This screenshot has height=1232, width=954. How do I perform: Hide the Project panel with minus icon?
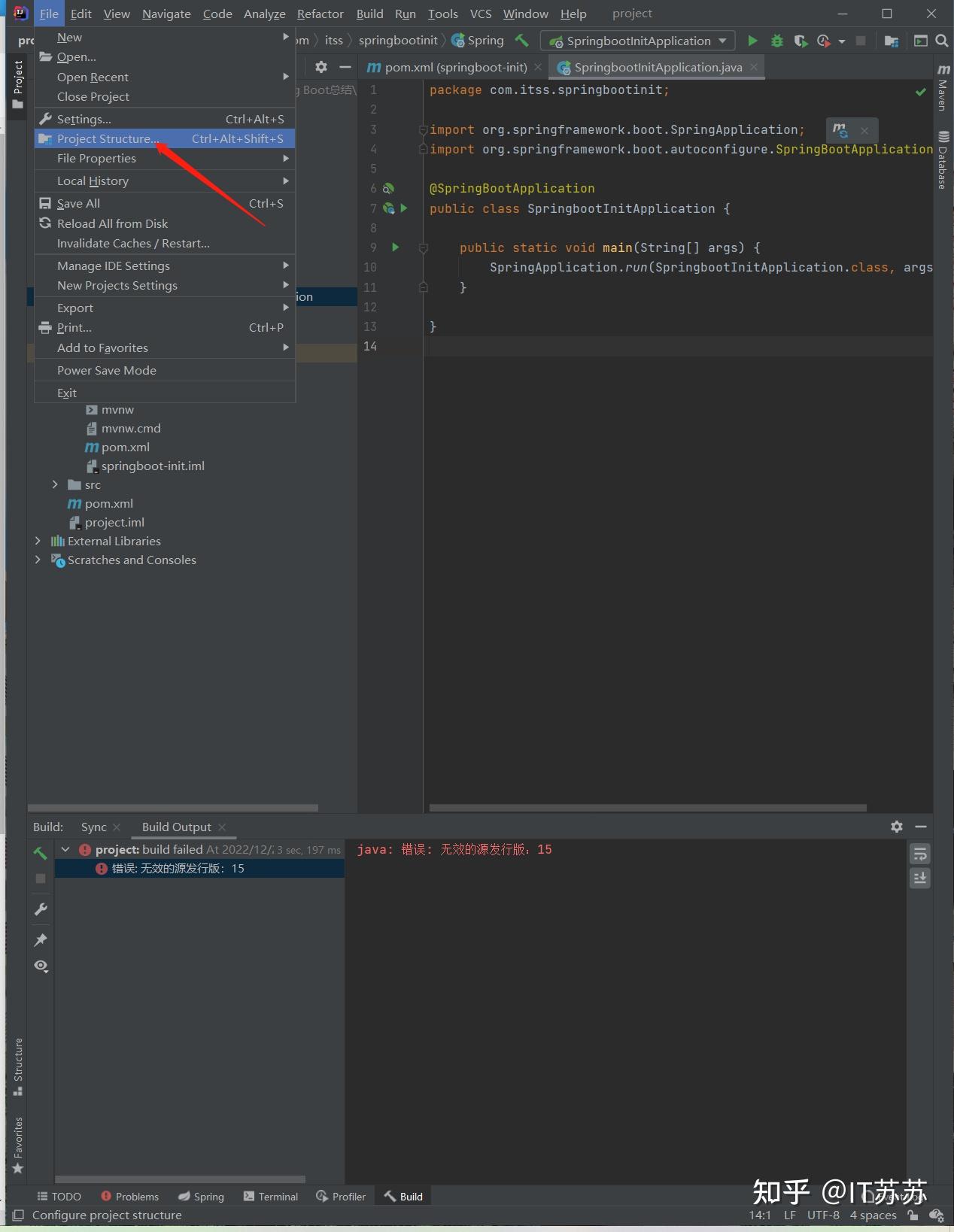point(345,67)
